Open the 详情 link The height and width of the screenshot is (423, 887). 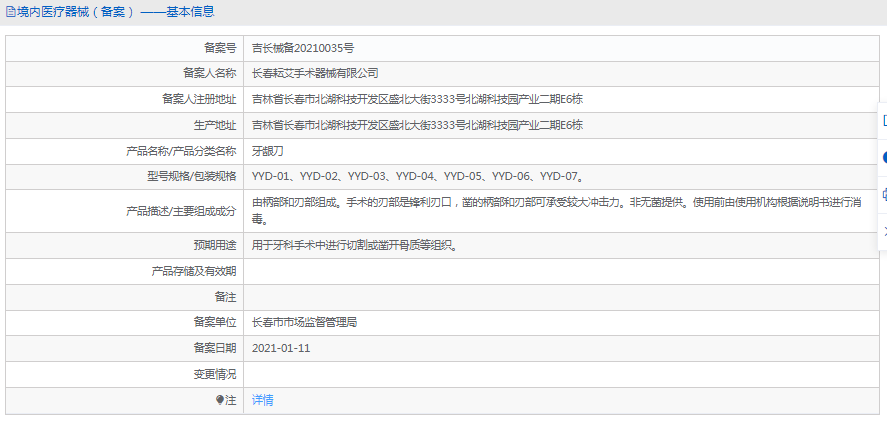click(x=262, y=400)
